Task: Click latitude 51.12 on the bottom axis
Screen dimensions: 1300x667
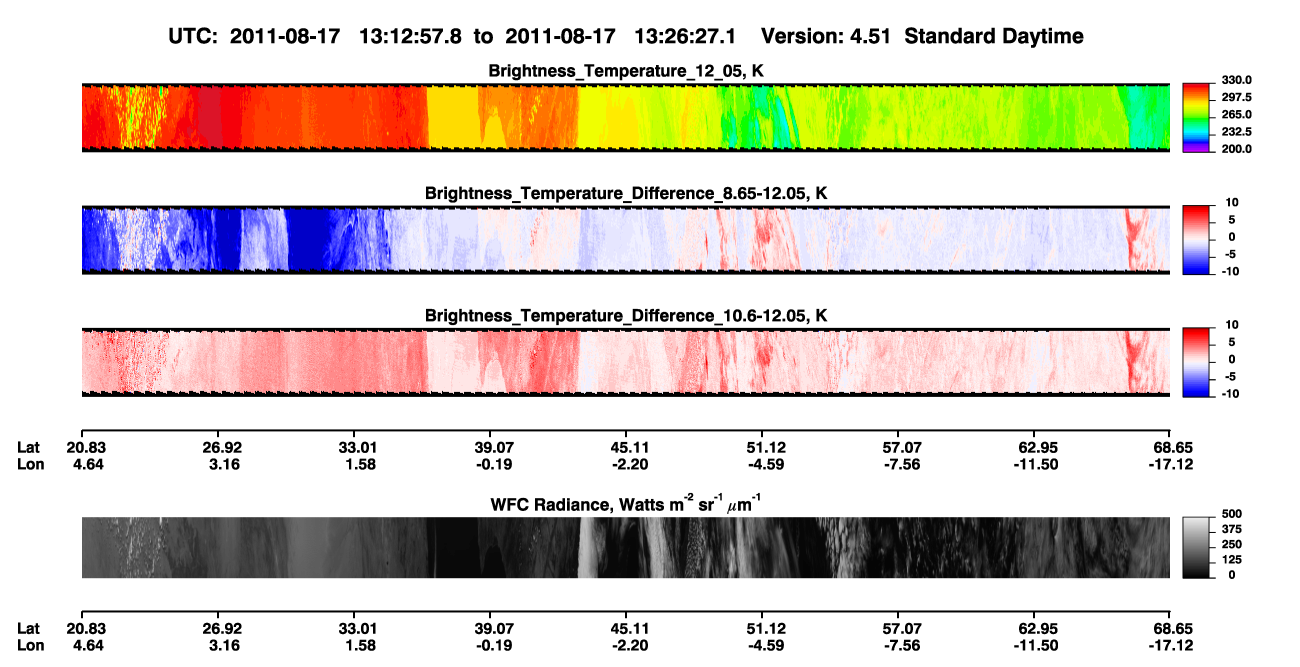Action: [x=761, y=628]
